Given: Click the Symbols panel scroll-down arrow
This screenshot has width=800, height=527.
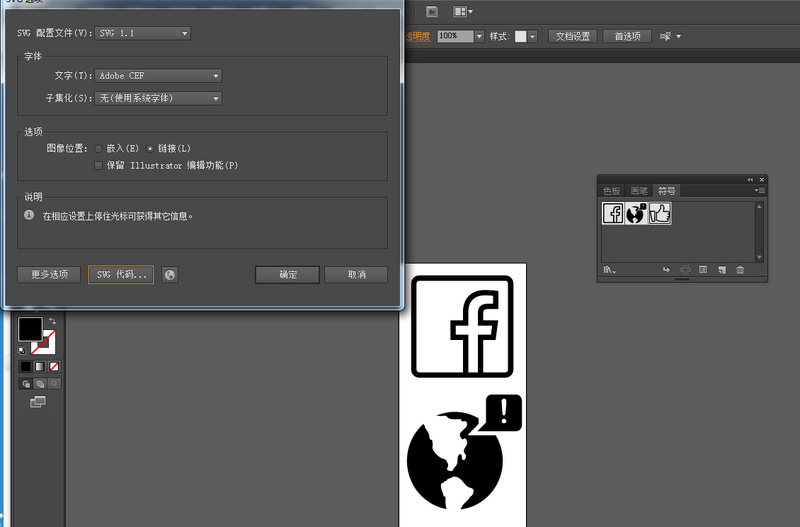Looking at the screenshot, I should tap(759, 257).
